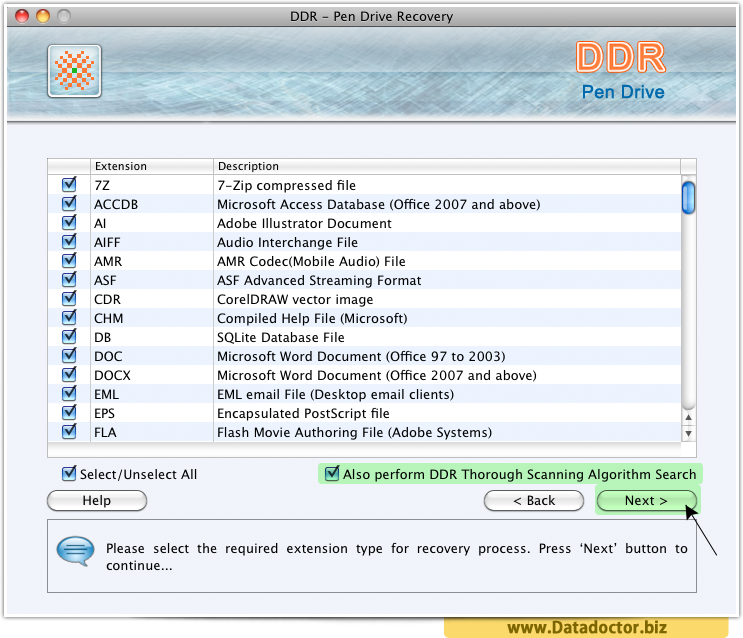The height and width of the screenshot is (638, 743).
Task: Select 'EML email File (Desktop email clients)' text
Action: [335, 394]
